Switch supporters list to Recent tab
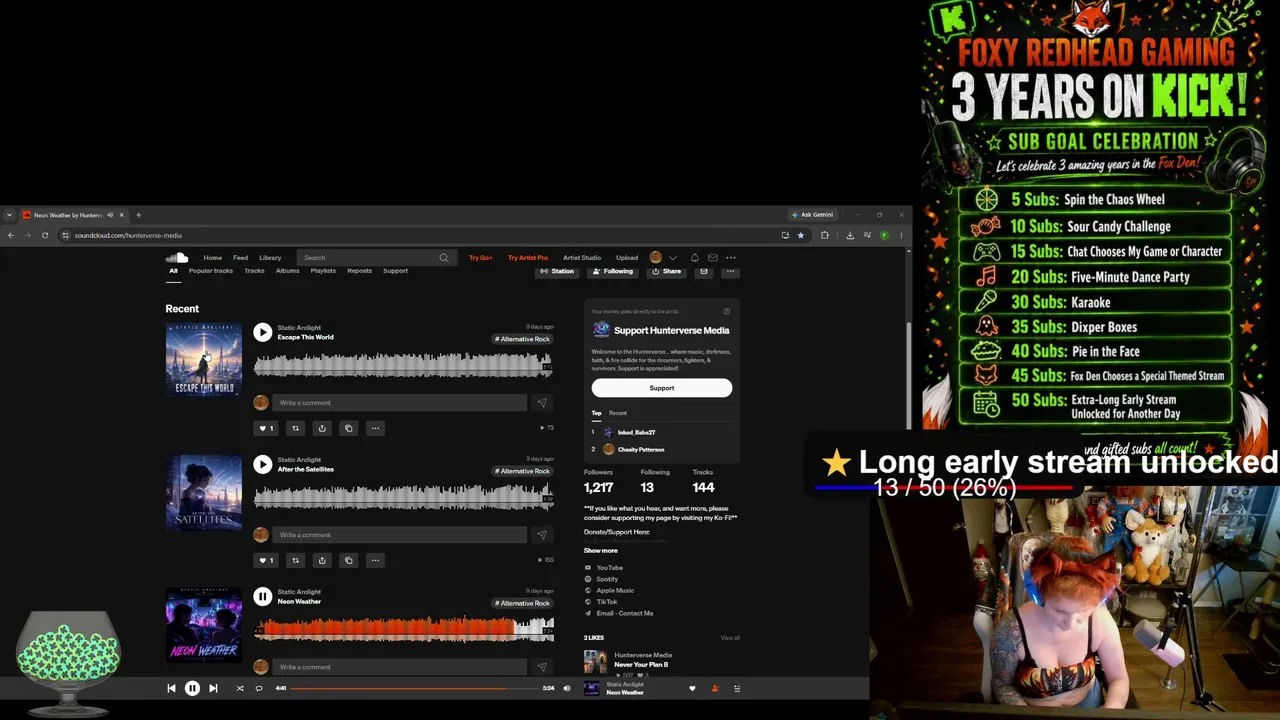1280x720 pixels. (618, 413)
